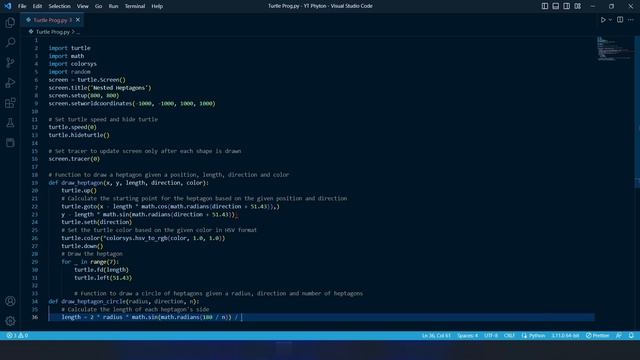
Task: Change indentation via Spaces: 4
Action: [x=467, y=336]
